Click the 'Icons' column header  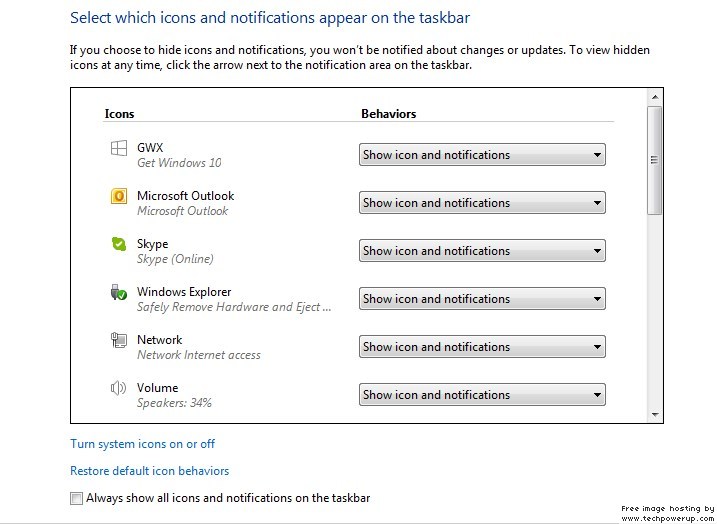click(119, 113)
